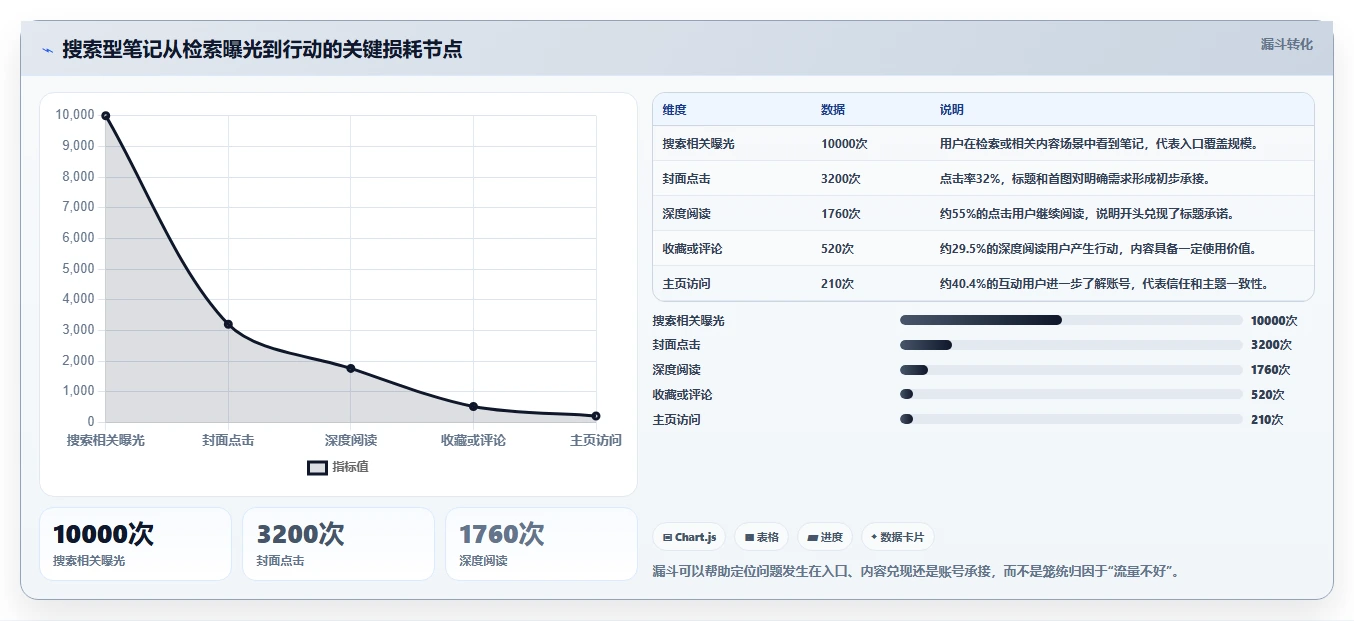This screenshot has height=621, width=1354.
Task: Click the 收藏或评论 x-axis label on the chart
Action: pos(473,440)
